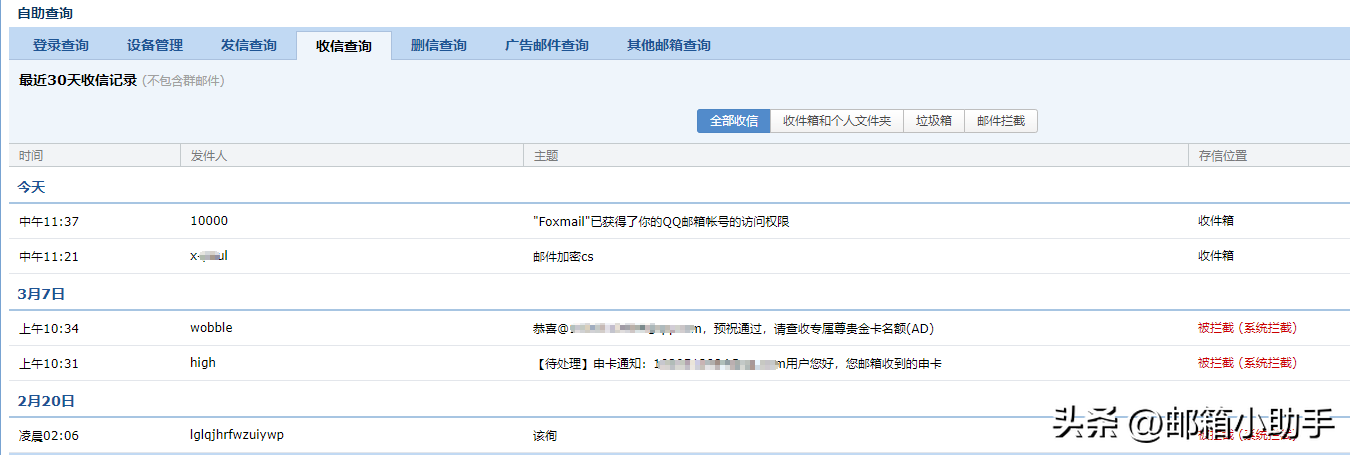Image resolution: width=1350 pixels, height=455 pixels.
Task: Open the 设备管理 tab
Action: point(155,45)
